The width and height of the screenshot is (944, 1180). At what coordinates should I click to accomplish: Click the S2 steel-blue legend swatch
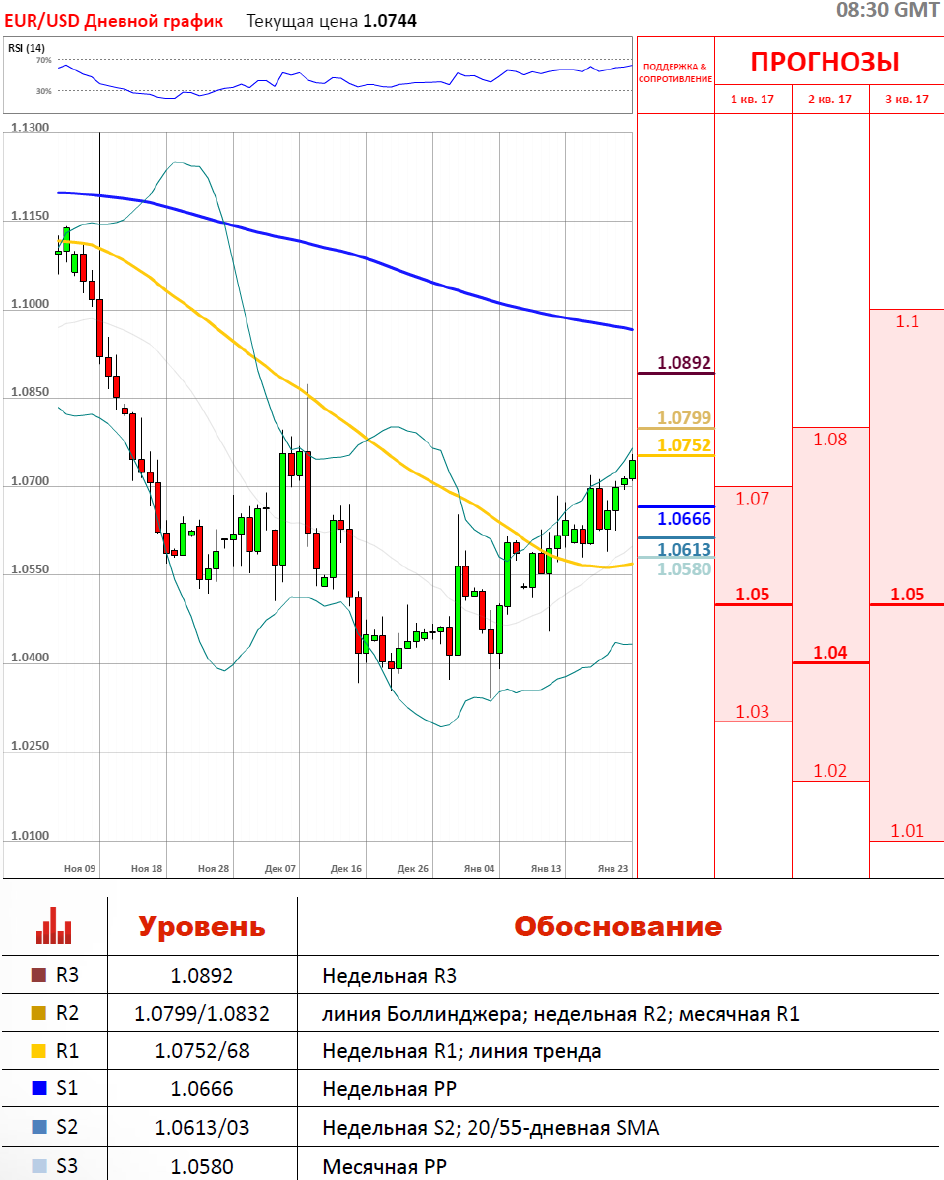[39, 1127]
